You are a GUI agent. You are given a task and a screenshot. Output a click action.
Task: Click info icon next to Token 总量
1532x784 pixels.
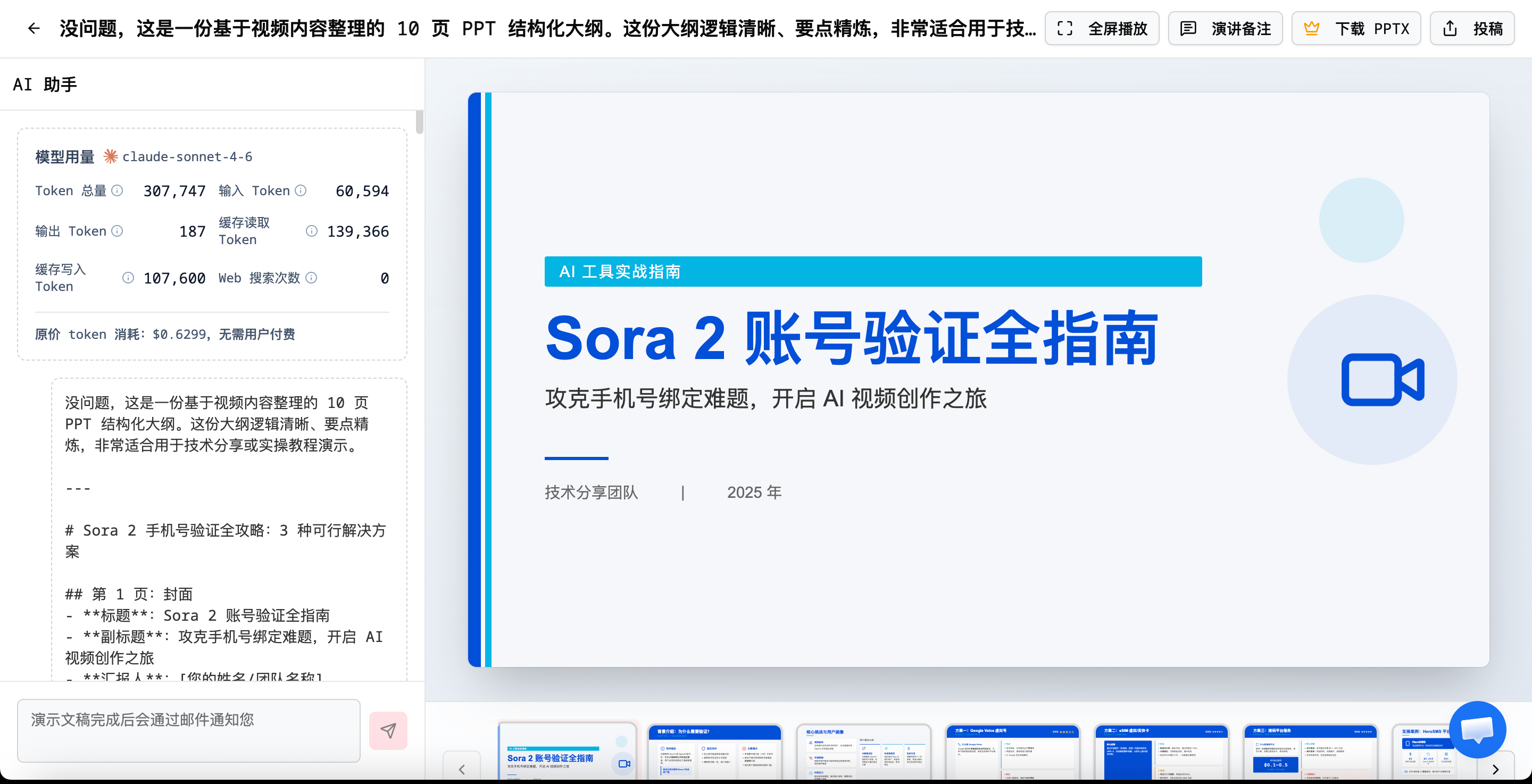click(x=117, y=190)
